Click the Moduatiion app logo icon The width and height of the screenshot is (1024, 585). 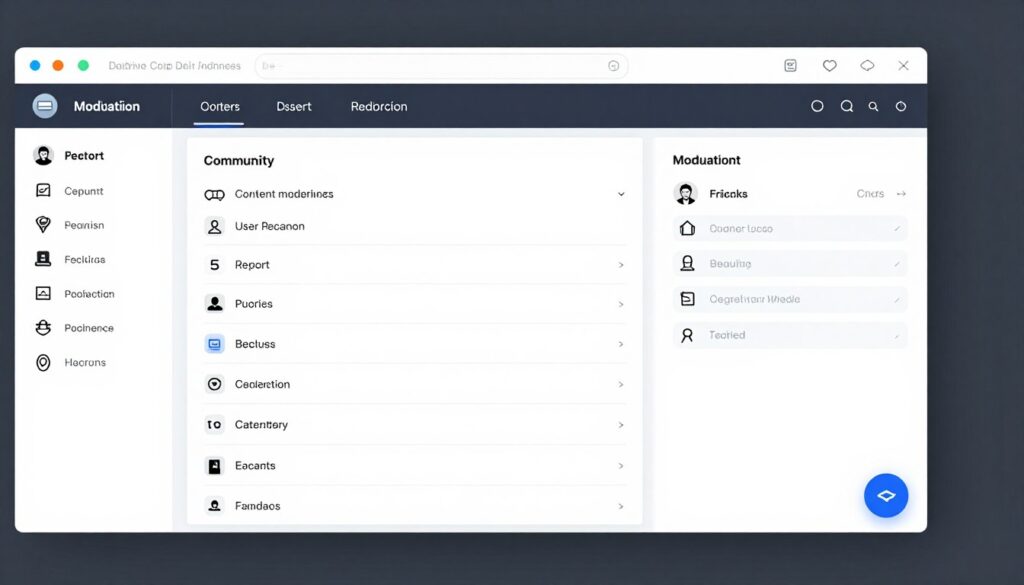click(45, 106)
